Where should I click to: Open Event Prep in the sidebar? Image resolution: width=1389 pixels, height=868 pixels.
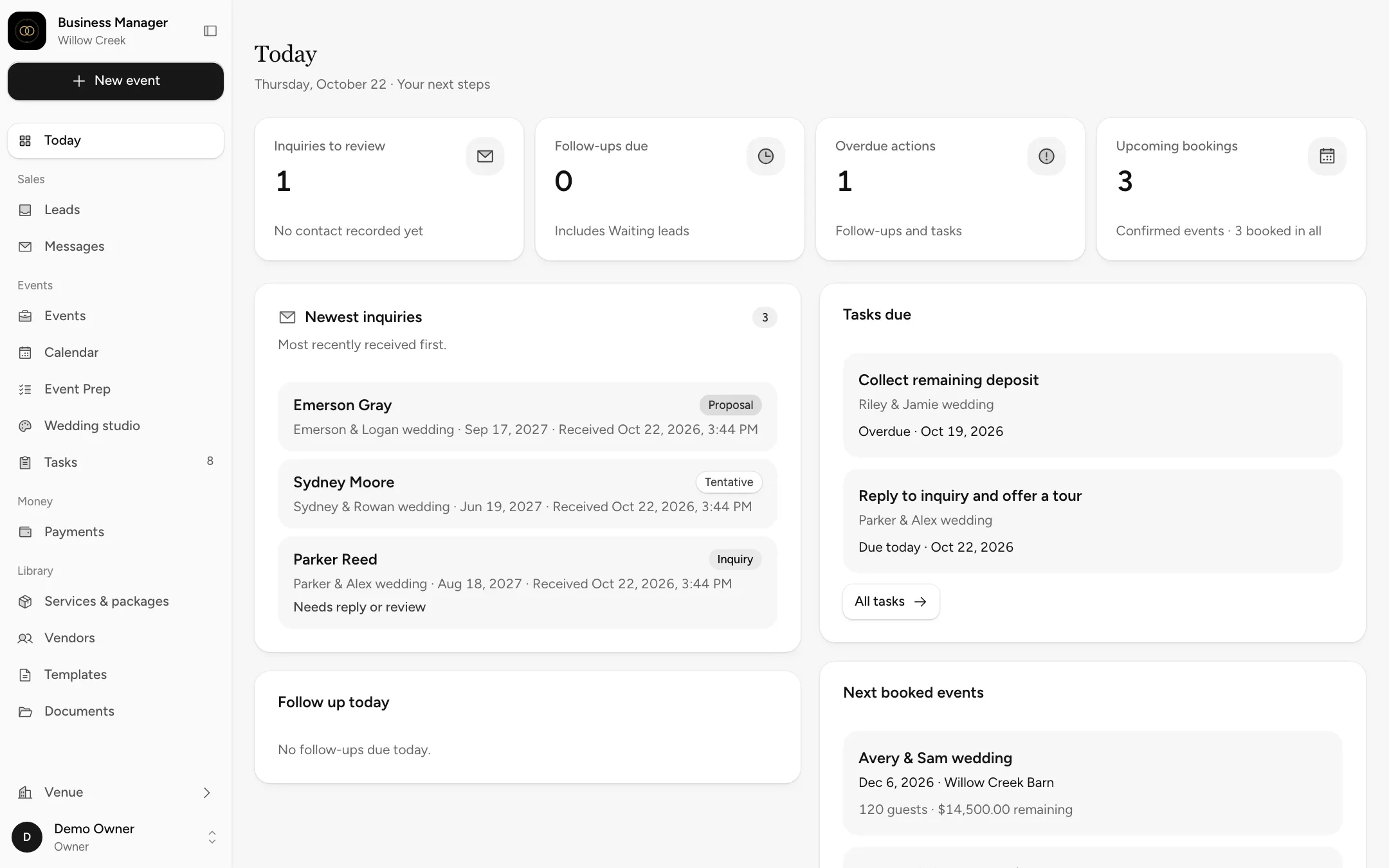[x=116, y=389]
